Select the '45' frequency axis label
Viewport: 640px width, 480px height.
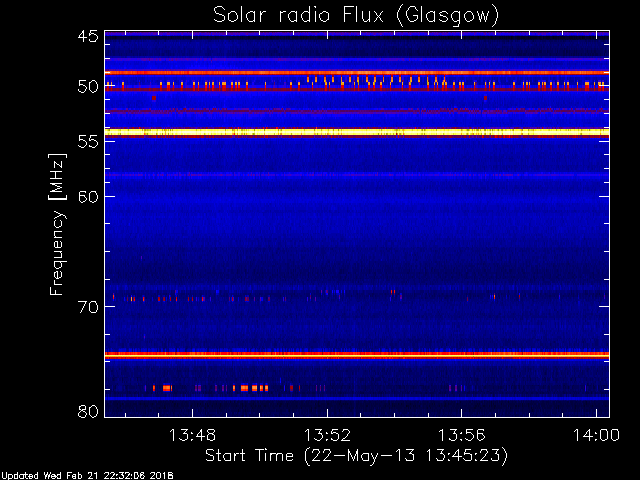click(x=88, y=36)
